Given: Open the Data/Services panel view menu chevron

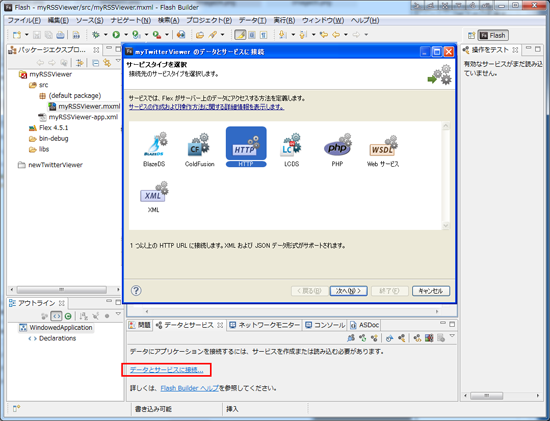Looking at the screenshot, I should (x=452, y=336).
